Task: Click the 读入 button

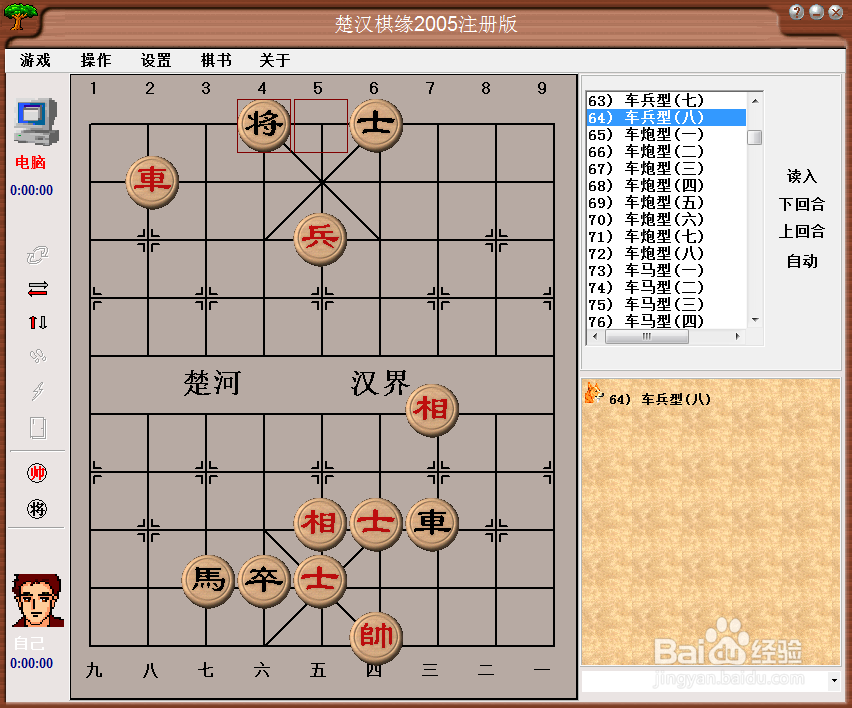Action: (802, 176)
